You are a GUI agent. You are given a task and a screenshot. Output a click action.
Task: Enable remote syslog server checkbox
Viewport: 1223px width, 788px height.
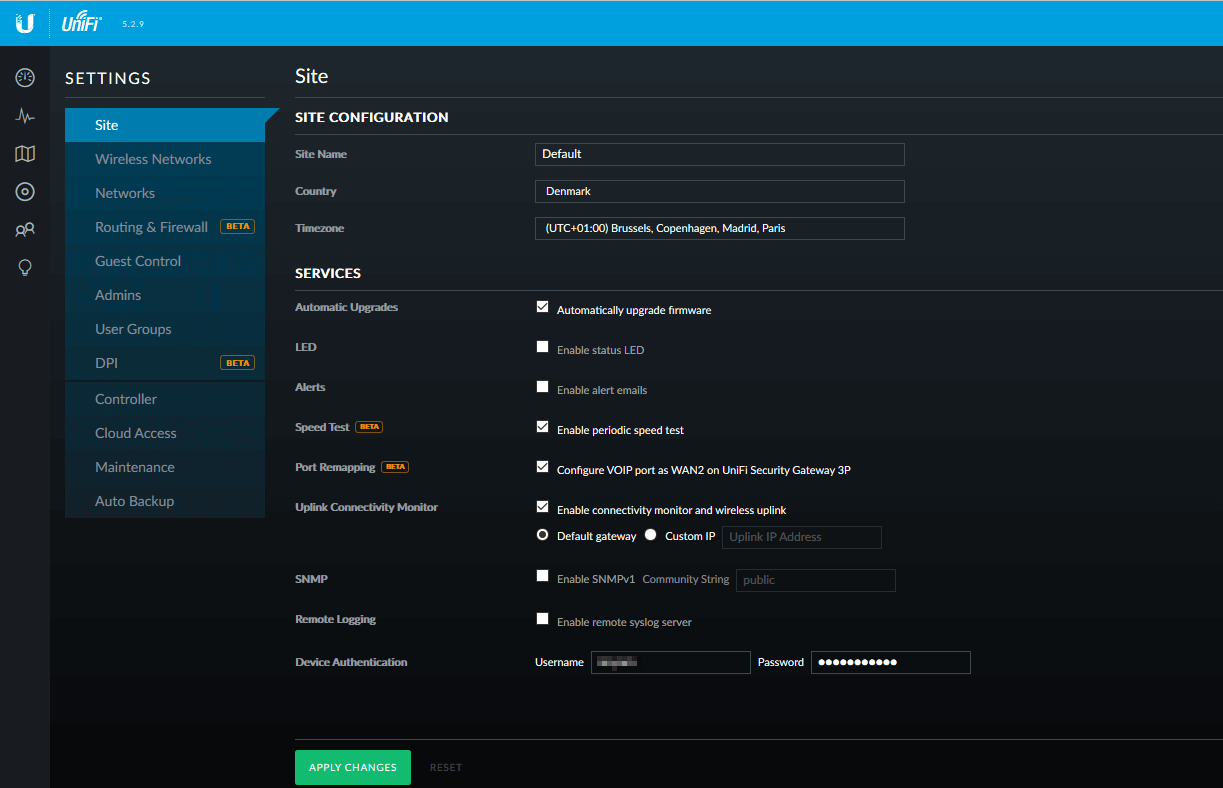(542, 619)
